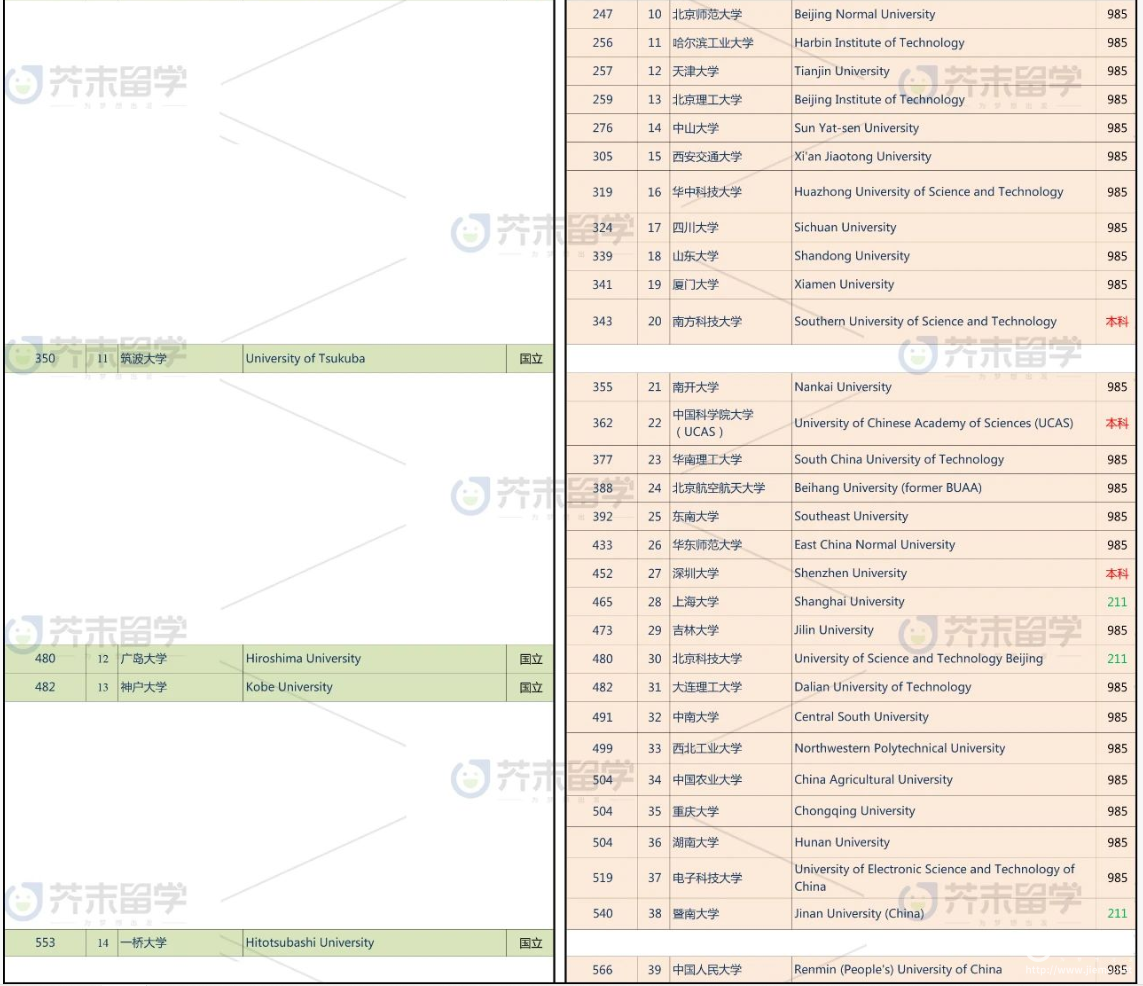The image size is (1143, 986).
Task: Click China Agricultural University cell
Action: (x=943, y=780)
